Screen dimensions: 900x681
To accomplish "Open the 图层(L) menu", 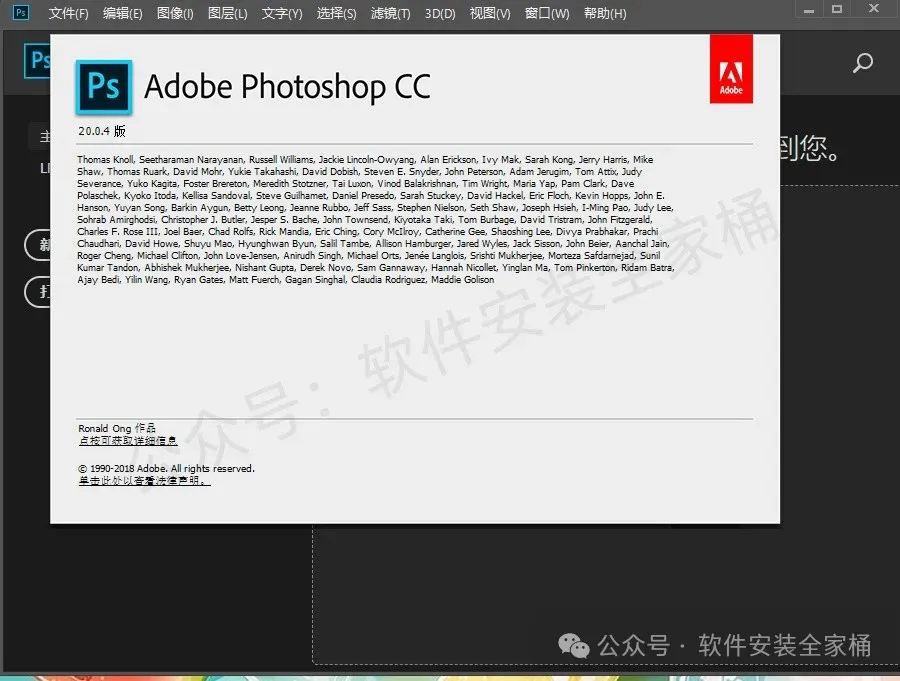I will click(227, 13).
